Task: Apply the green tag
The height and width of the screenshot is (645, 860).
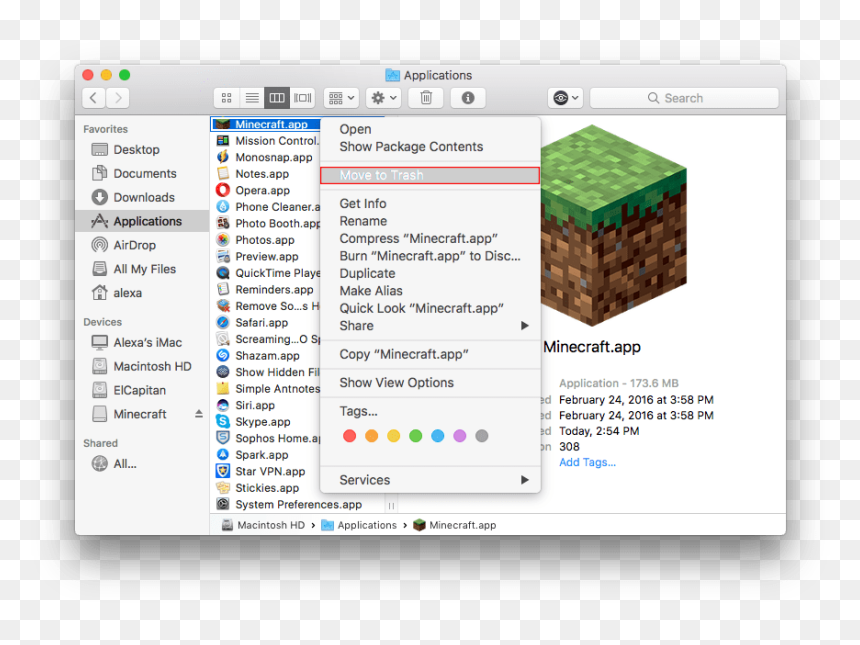Action: 416,436
